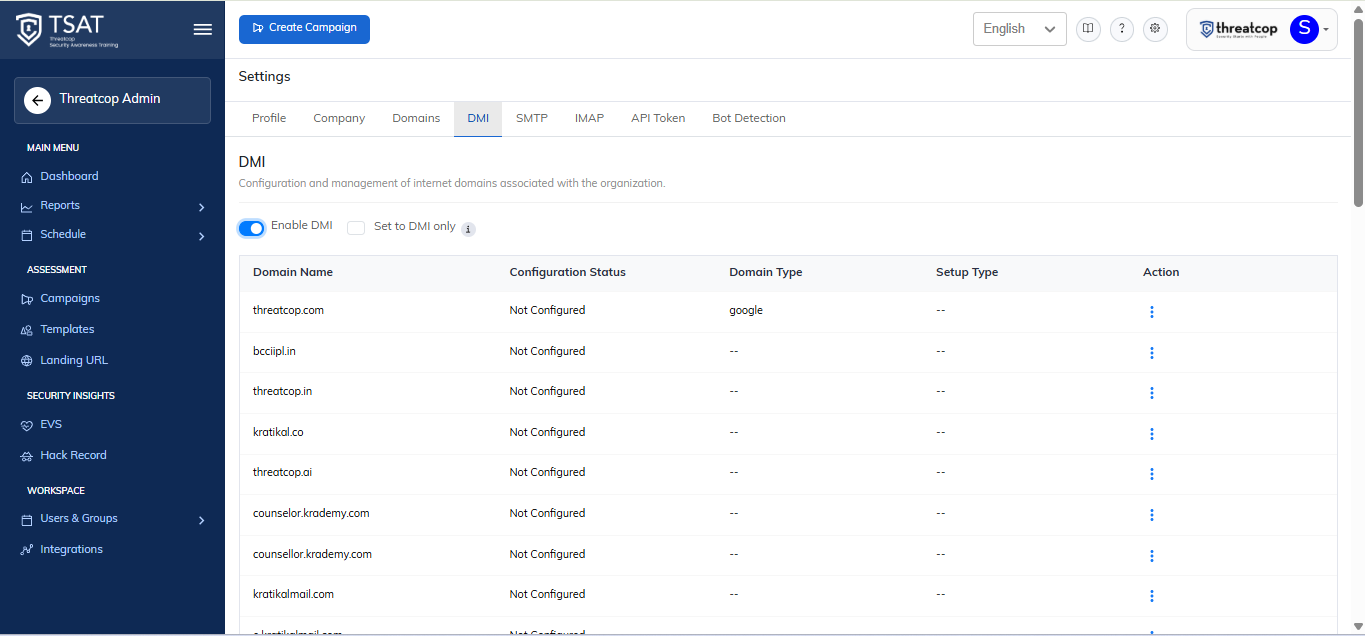Click the blue S user avatar
The height and width of the screenshot is (636, 1365).
click(x=1304, y=29)
